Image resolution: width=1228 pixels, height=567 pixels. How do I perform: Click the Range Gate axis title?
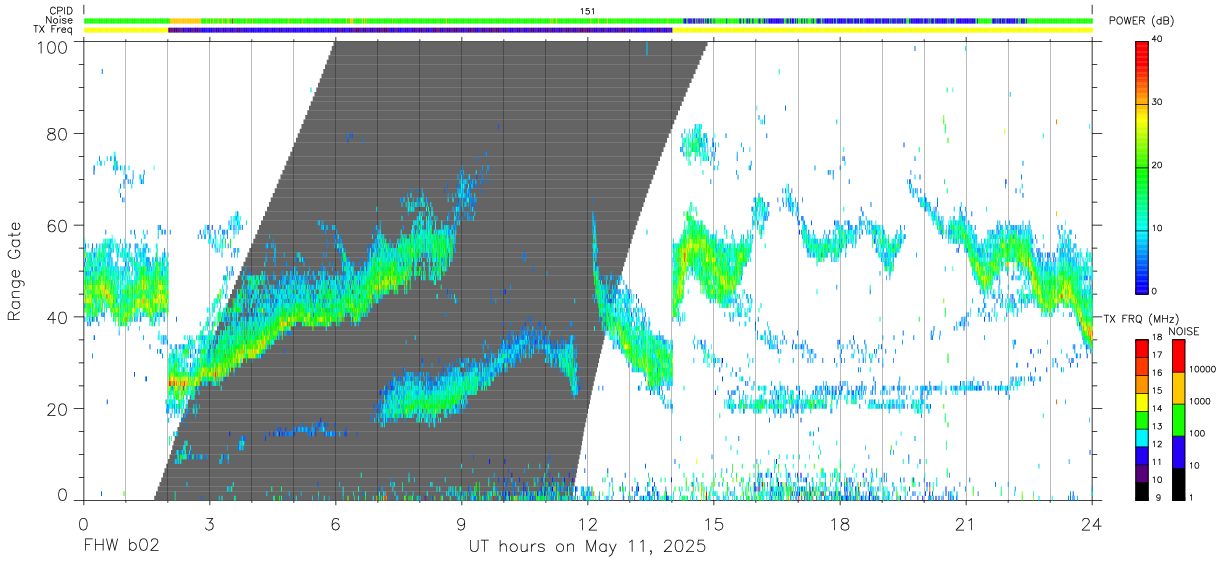pyautogui.click(x=15, y=270)
